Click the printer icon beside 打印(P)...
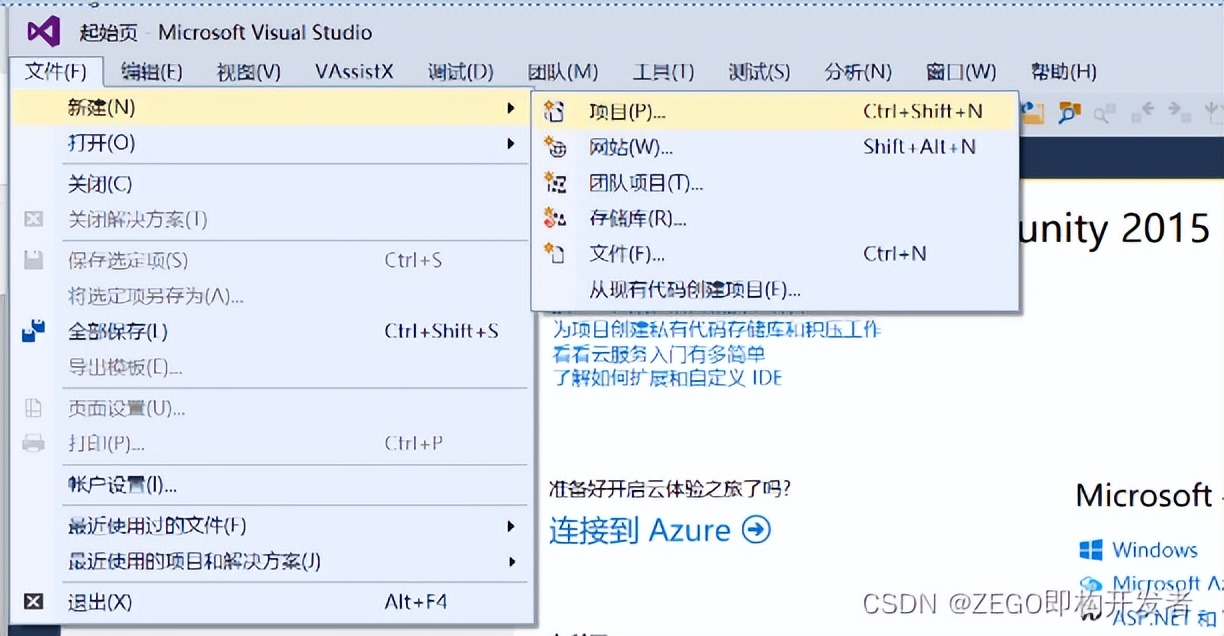Viewport: 1224px width, 636px height. [34, 443]
